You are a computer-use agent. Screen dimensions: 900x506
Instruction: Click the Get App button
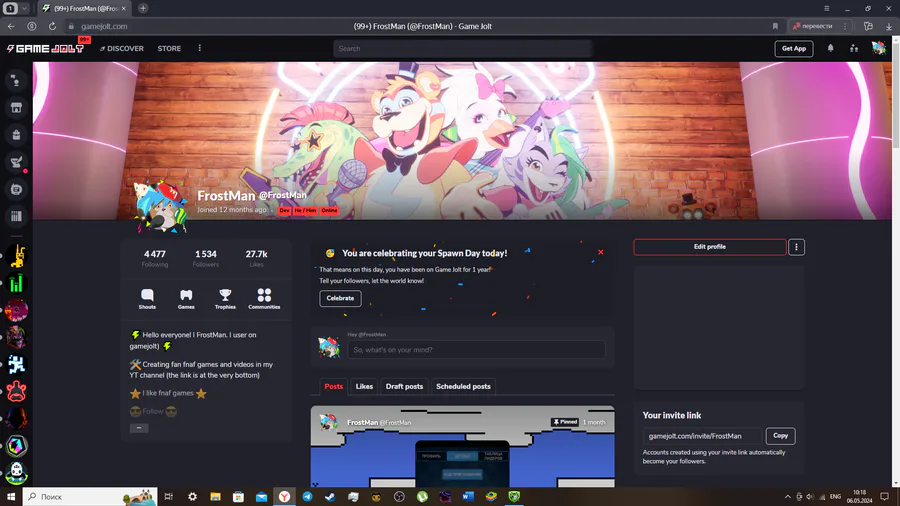(x=794, y=49)
